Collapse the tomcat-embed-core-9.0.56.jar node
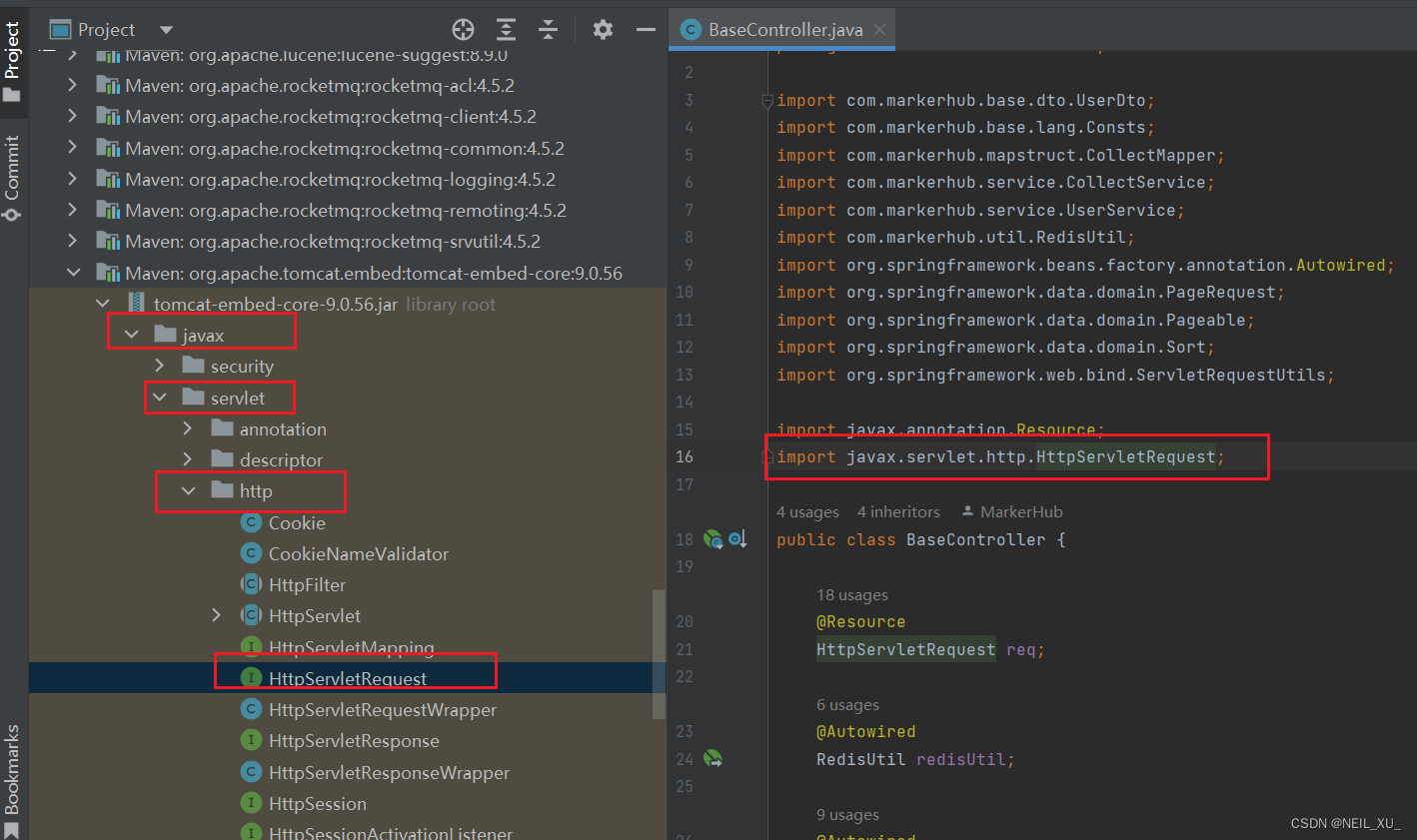Image resolution: width=1417 pixels, height=840 pixels. point(102,304)
